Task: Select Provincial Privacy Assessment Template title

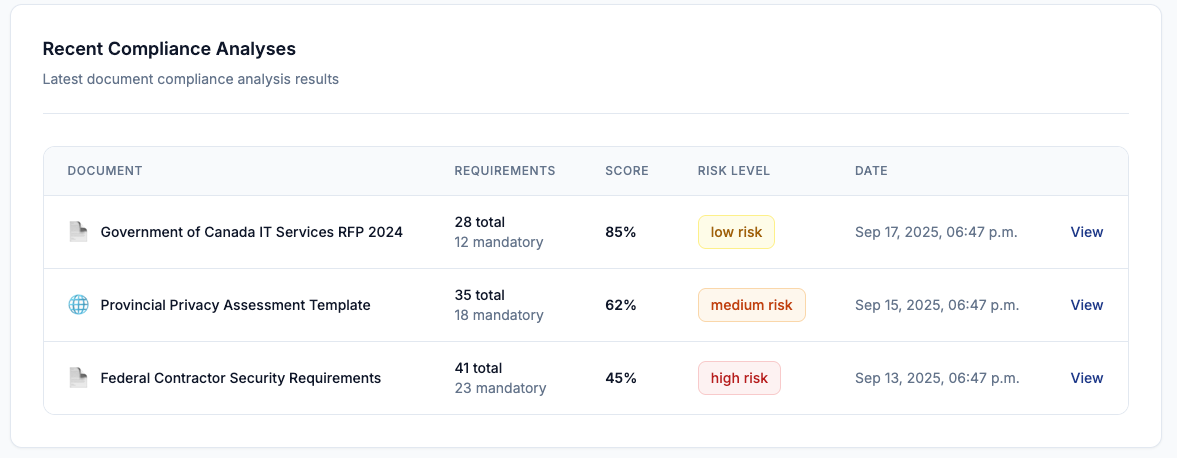Action: point(235,305)
